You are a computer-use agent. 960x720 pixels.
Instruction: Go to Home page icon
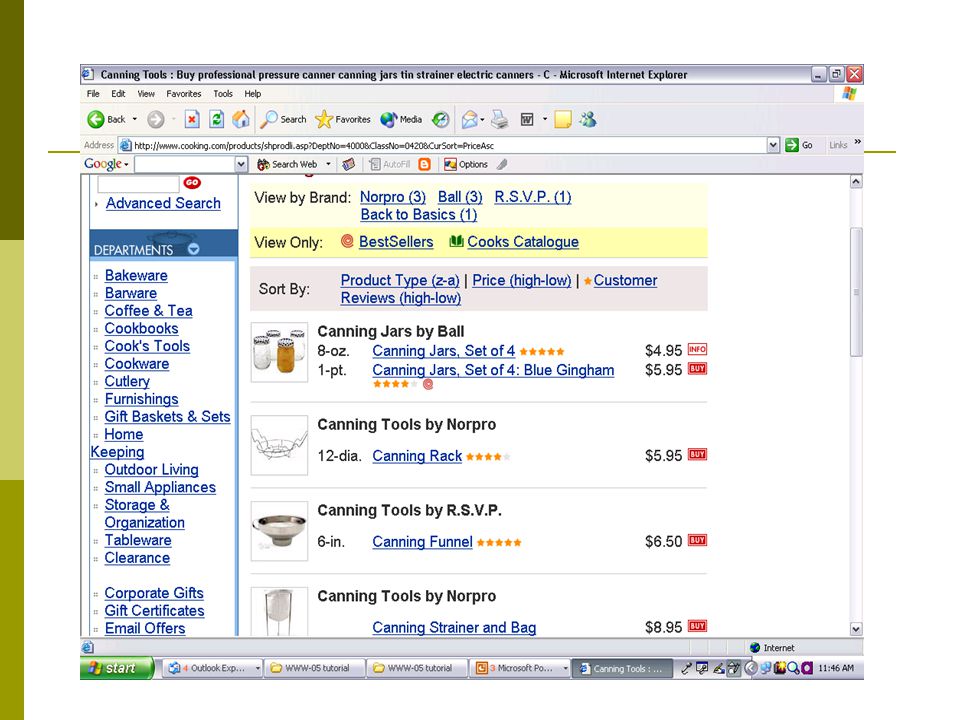click(x=241, y=119)
